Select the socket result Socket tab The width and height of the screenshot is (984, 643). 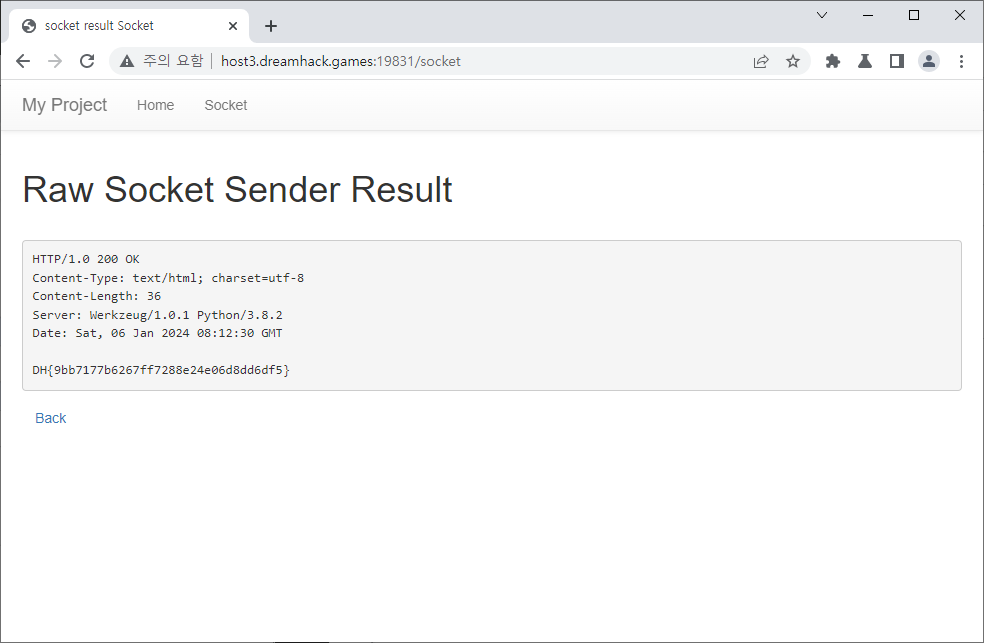coord(110,26)
